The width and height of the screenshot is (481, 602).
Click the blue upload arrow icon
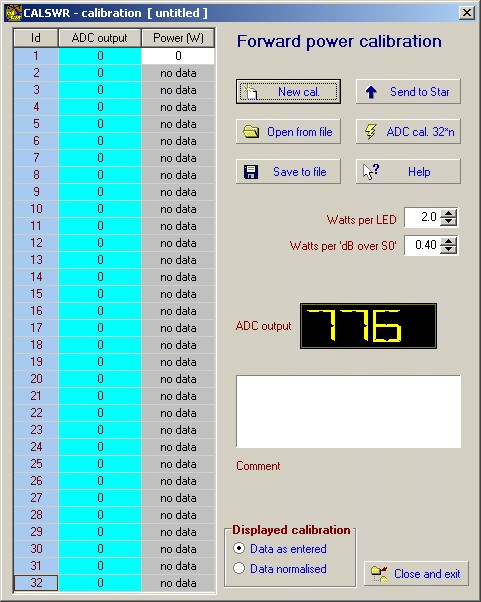(371, 92)
